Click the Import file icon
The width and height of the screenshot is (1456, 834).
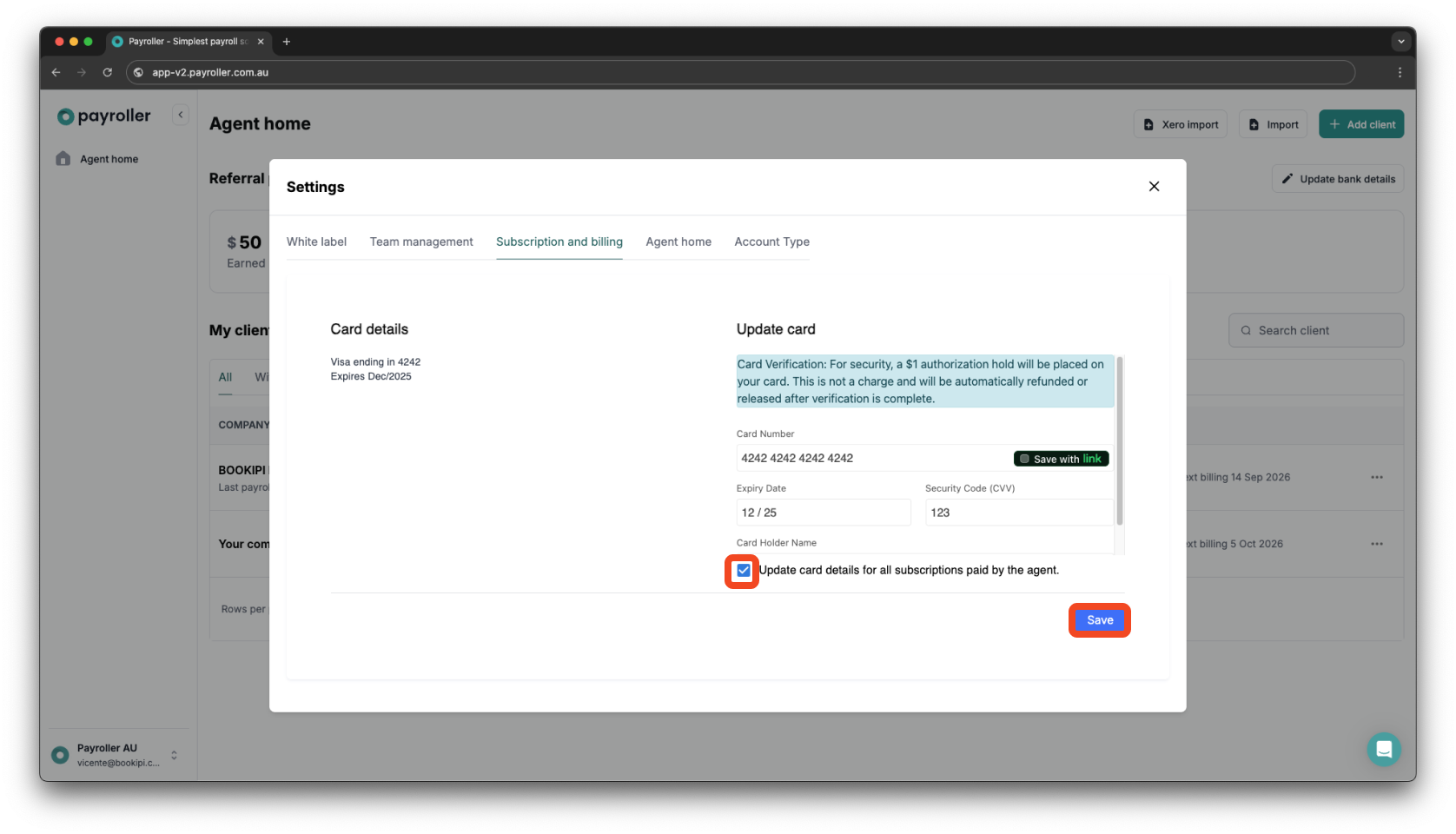(x=1254, y=123)
